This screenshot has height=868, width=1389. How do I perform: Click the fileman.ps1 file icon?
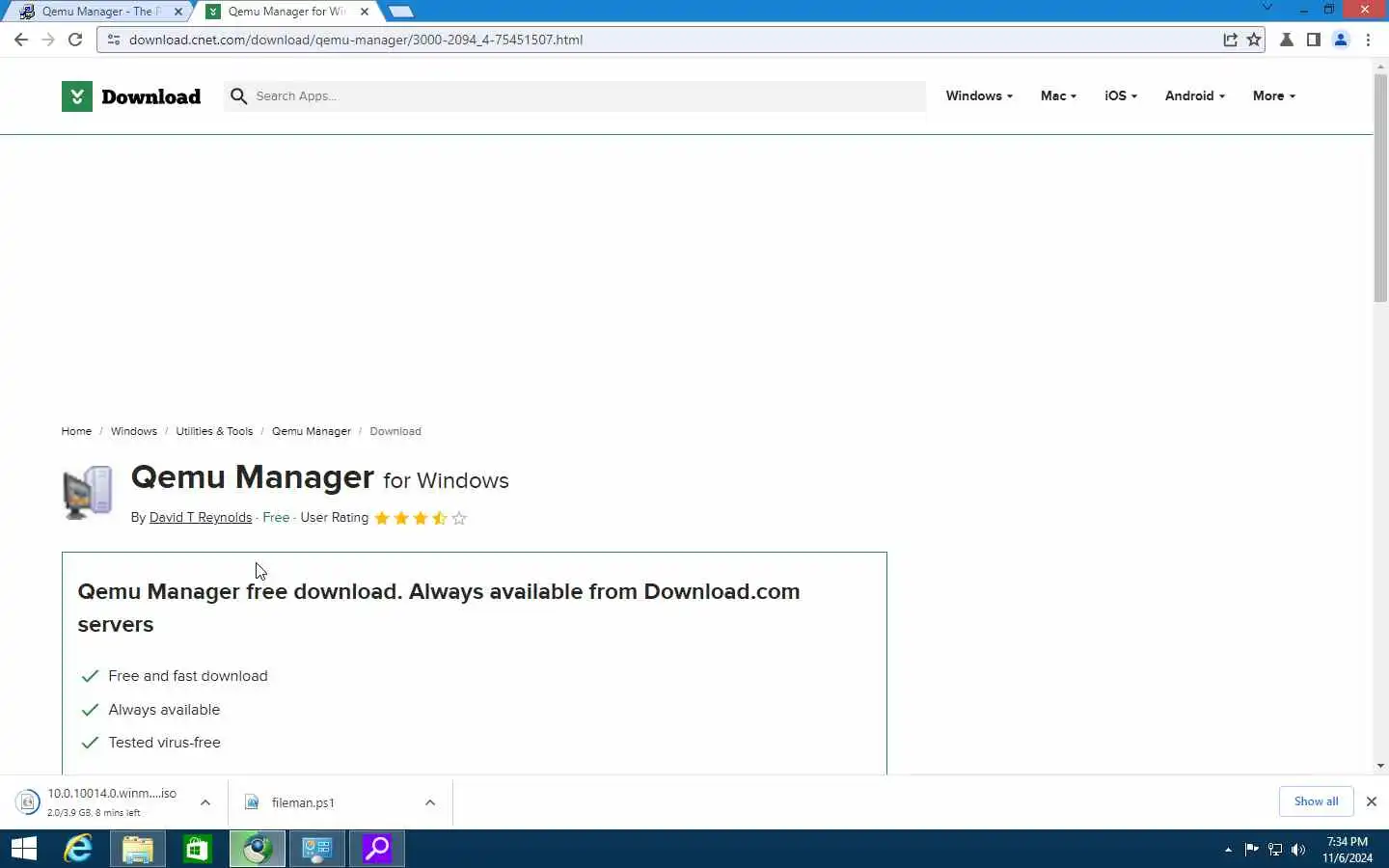[253, 801]
